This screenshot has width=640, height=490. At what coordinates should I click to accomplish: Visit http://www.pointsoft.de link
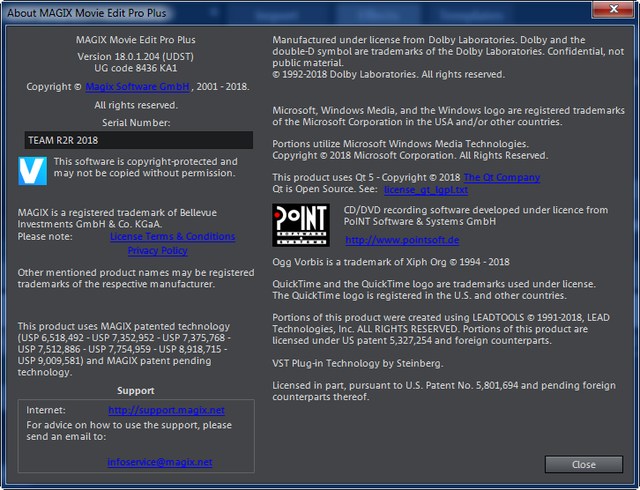click(402, 240)
